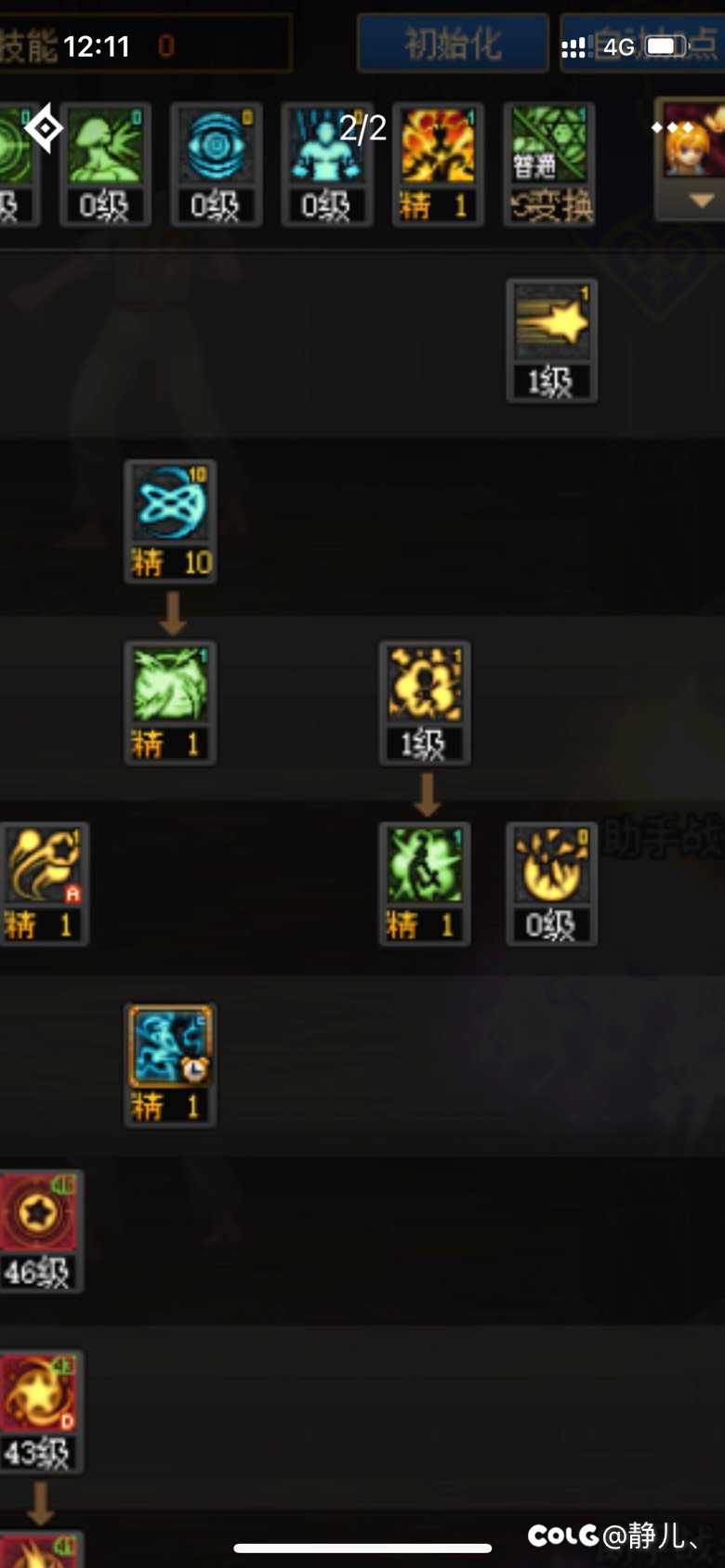Screen dimensions: 725x1568
Task: Click the red swirl skill at 43级
Action: pos(41,1412)
